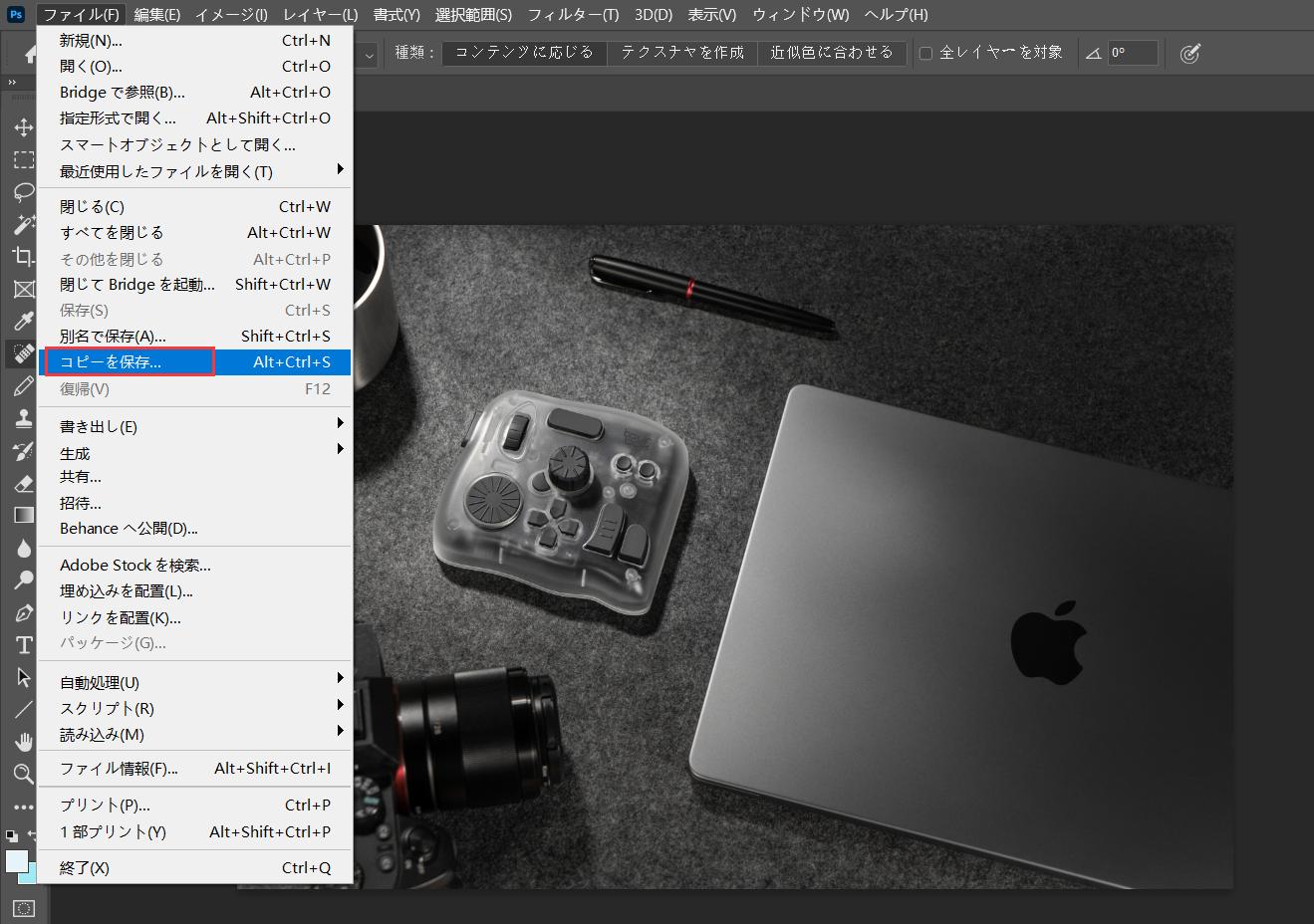Screen dimensions: 1314x924
Task: Select the Magic Wand tool
Action: 23,224
